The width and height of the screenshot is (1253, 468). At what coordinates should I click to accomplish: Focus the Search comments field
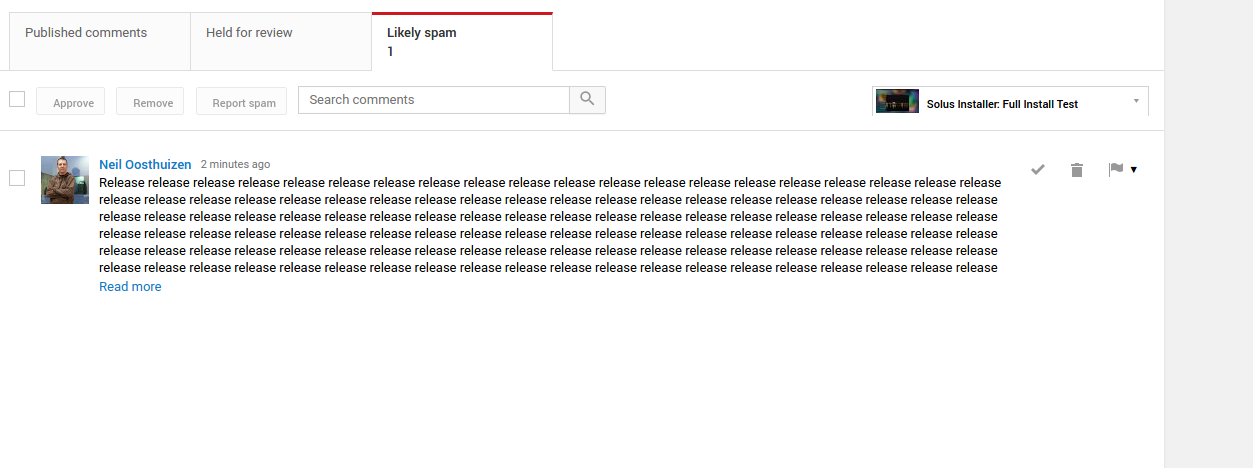click(434, 100)
